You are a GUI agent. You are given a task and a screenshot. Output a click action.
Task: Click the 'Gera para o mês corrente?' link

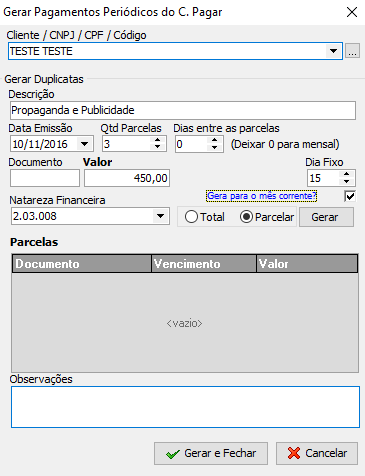coord(262,196)
